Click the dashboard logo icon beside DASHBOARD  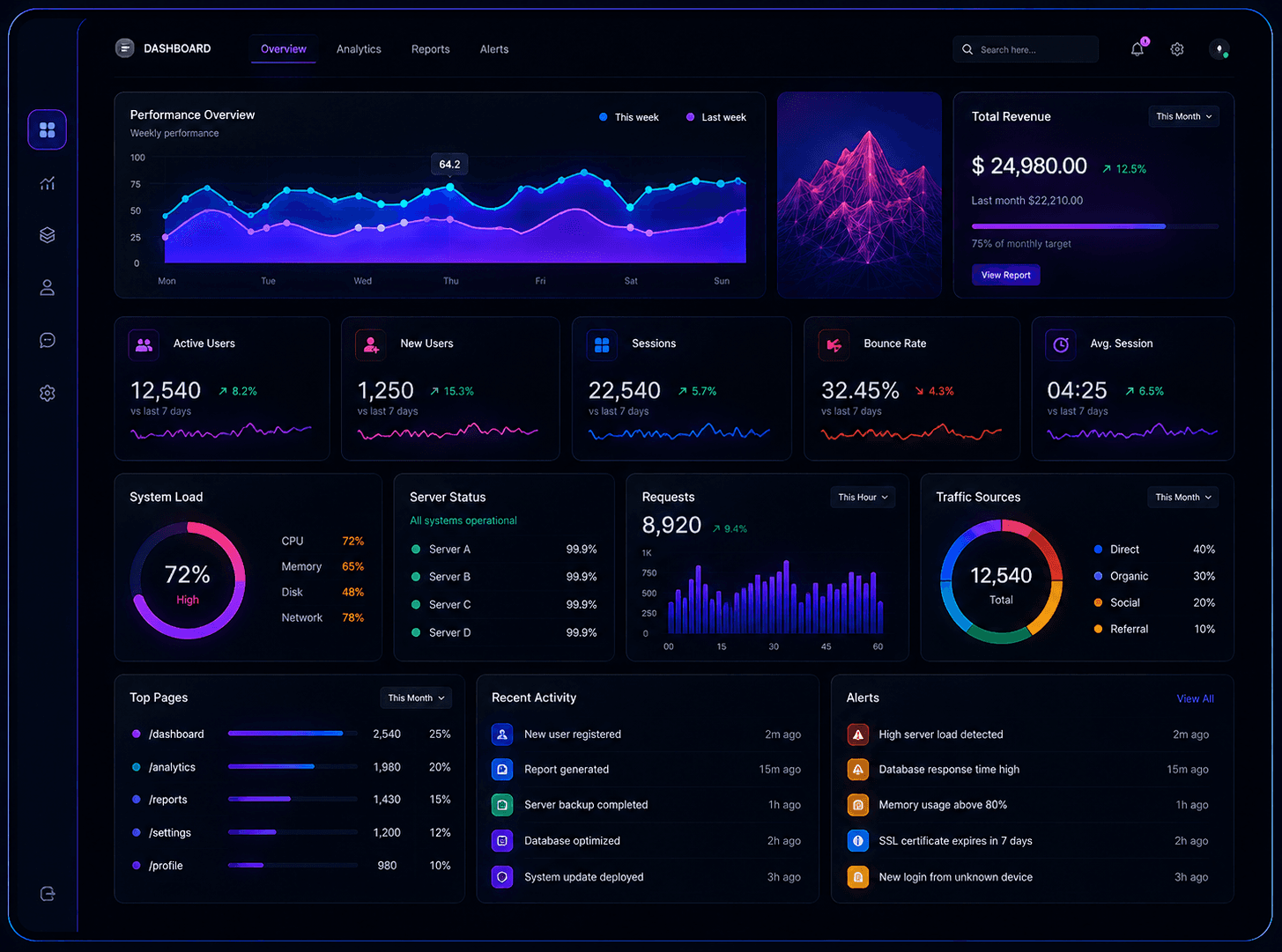click(125, 48)
